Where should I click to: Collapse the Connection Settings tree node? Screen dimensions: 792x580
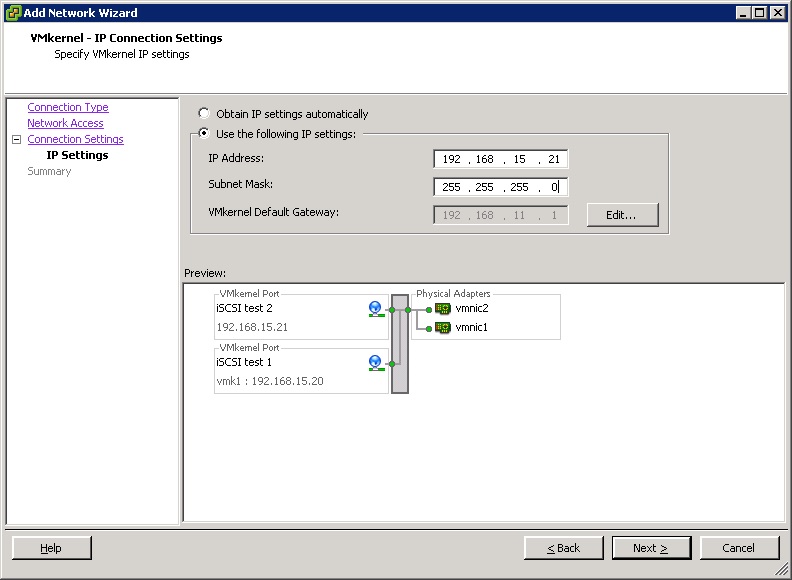[16, 140]
